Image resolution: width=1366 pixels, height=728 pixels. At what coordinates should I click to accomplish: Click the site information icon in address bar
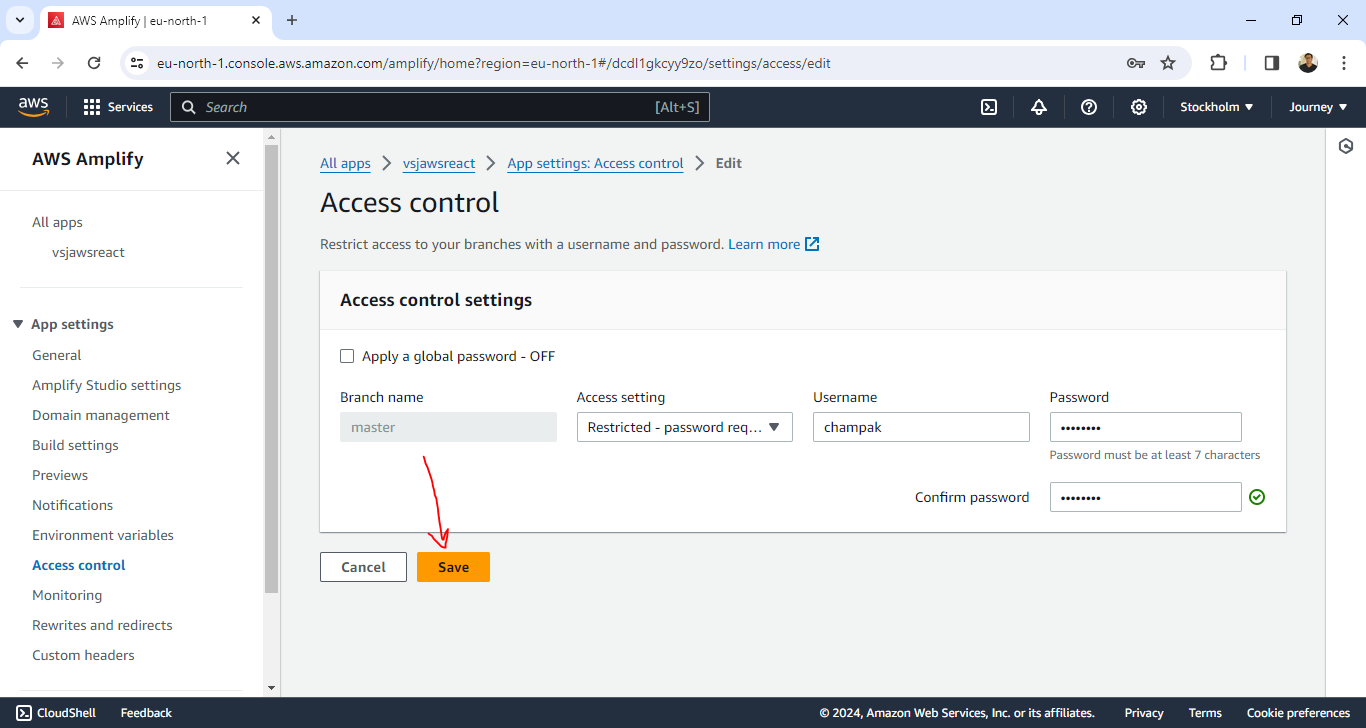point(138,63)
